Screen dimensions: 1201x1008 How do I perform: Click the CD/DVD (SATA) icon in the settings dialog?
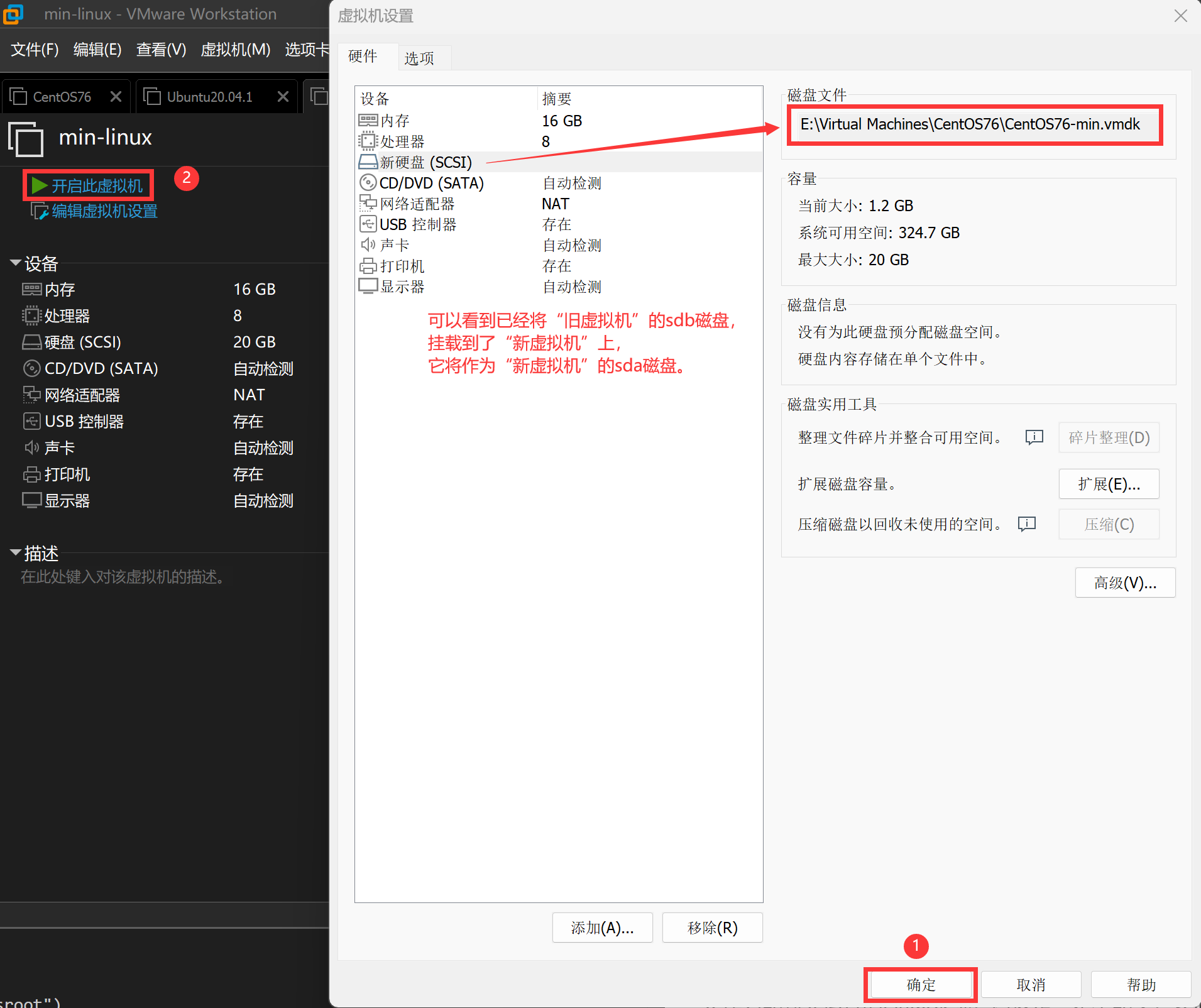coord(368,182)
